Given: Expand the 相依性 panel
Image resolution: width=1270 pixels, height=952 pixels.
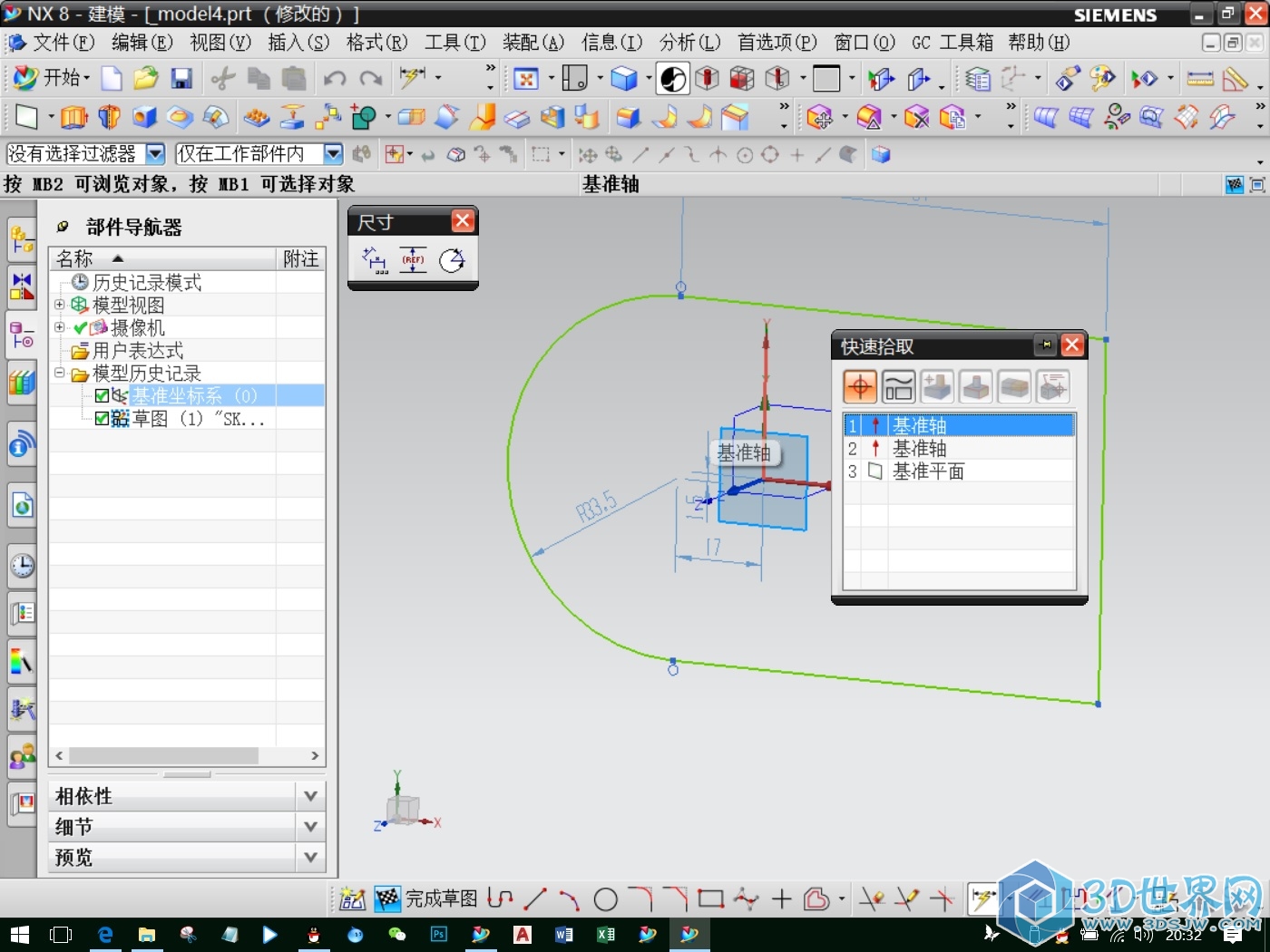Looking at the screenshot, I should pos(310,796).
